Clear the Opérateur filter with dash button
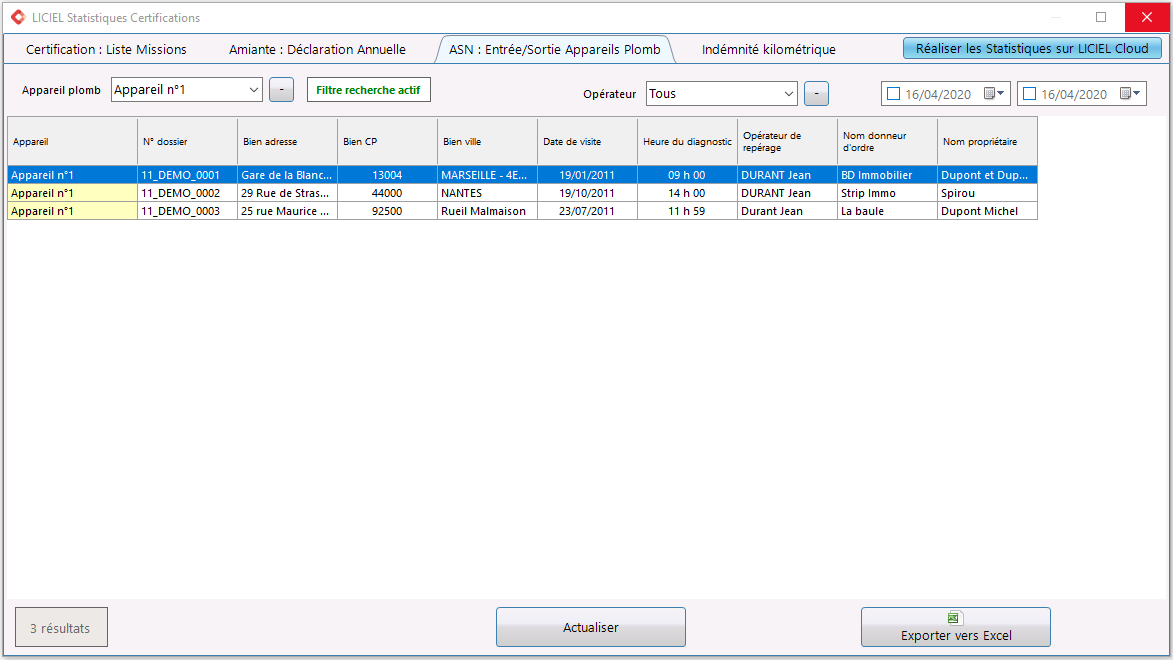 (816, 94)
